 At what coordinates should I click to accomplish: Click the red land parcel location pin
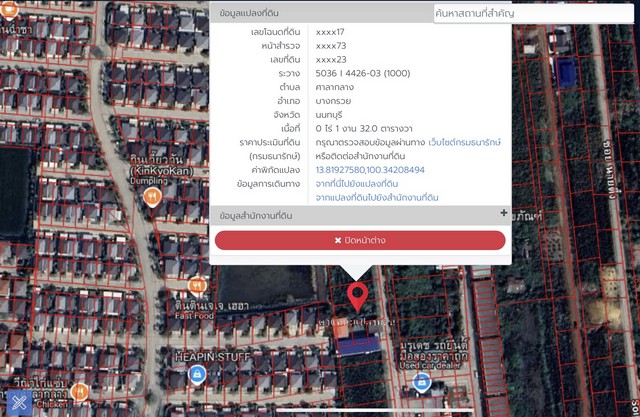tap(358, 296)
